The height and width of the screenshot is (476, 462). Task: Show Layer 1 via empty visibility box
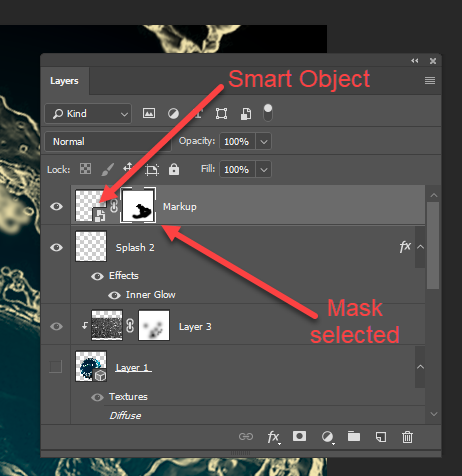pyautogui.click(x=56, y=366)
